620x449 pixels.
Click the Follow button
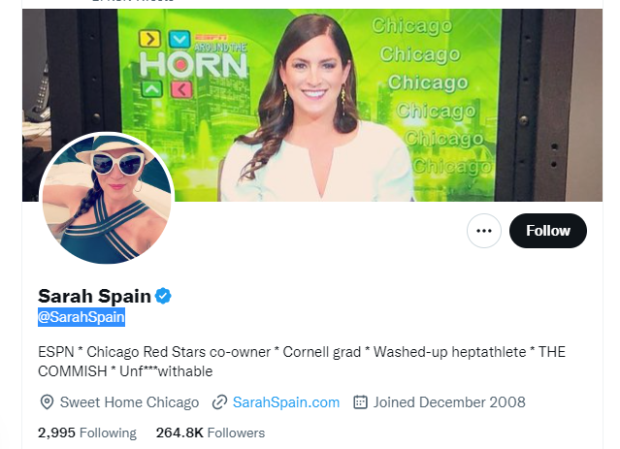click(x=548, y=231)
